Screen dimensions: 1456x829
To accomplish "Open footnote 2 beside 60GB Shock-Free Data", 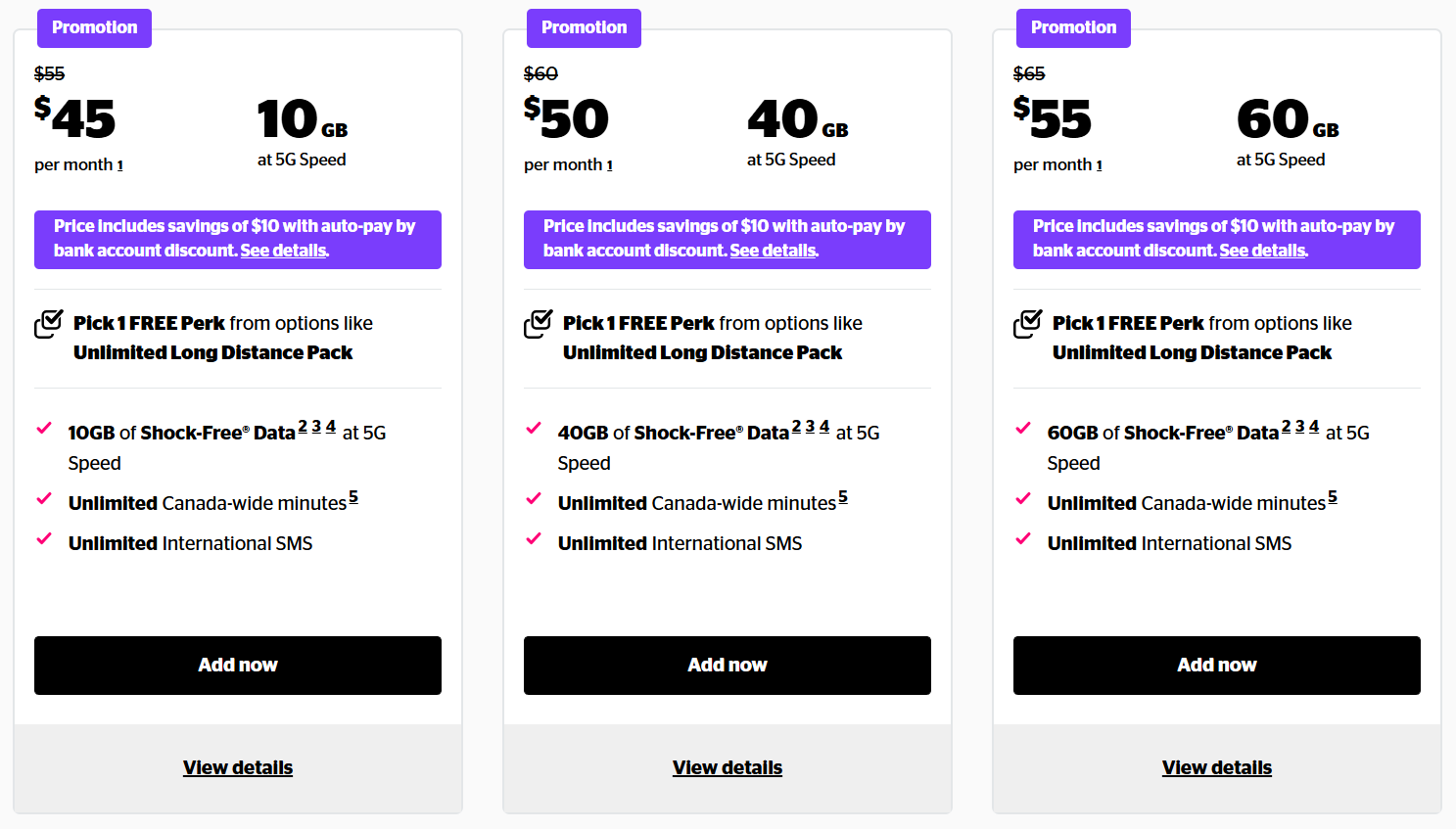I will pos(1287,427).
